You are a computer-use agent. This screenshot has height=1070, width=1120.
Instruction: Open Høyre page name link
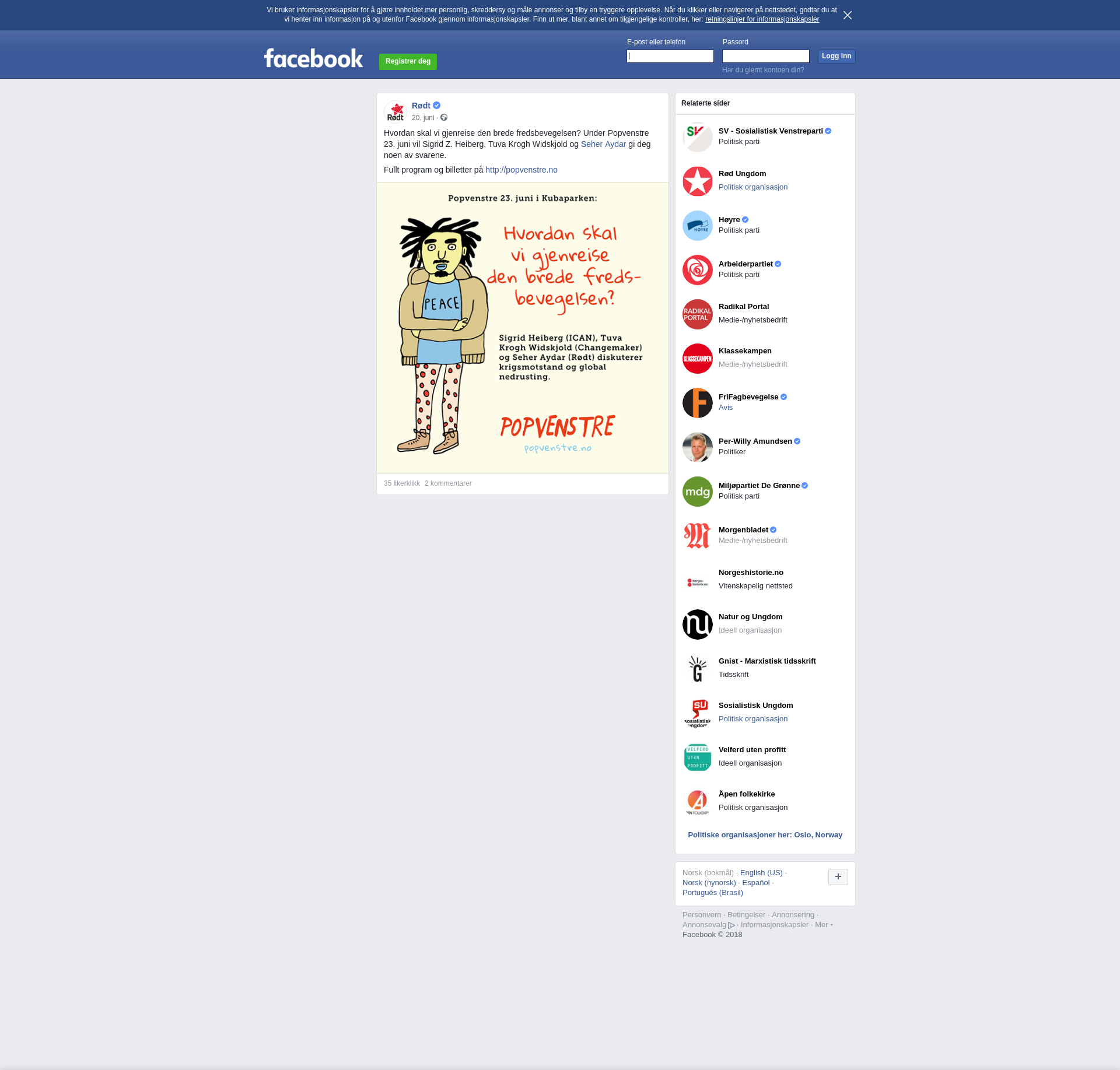click(x=729, y=220)
